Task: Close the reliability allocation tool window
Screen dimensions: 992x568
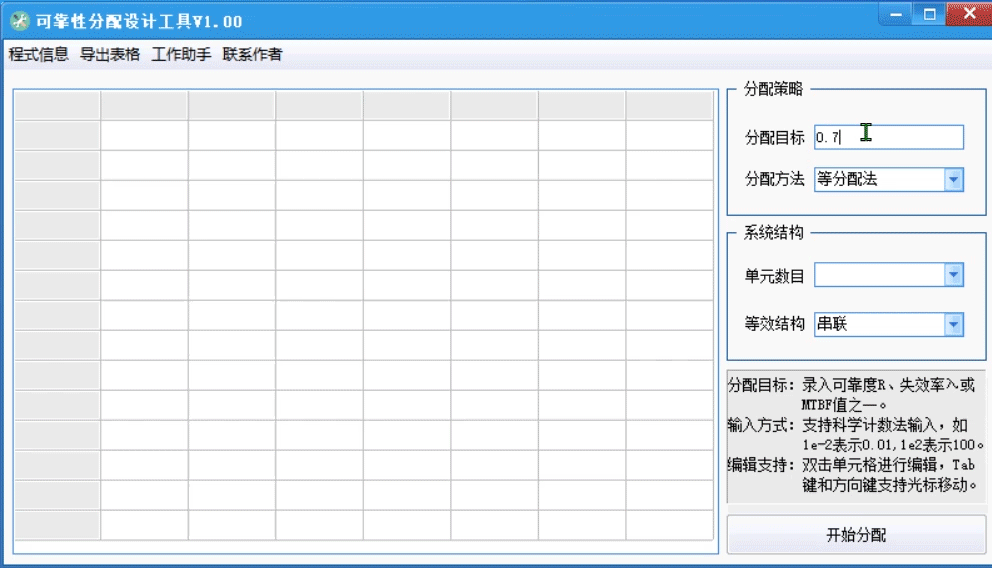Action: coord(966,14)
